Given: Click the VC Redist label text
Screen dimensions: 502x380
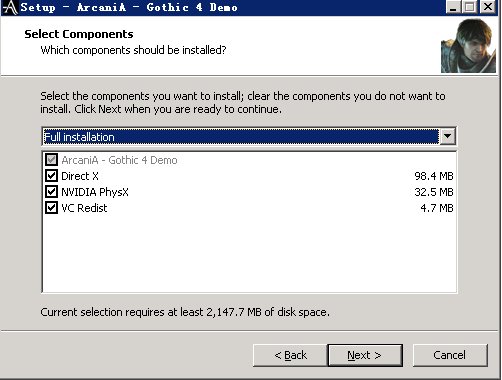Looking at the screenshot, I should (x=84, y=208).
